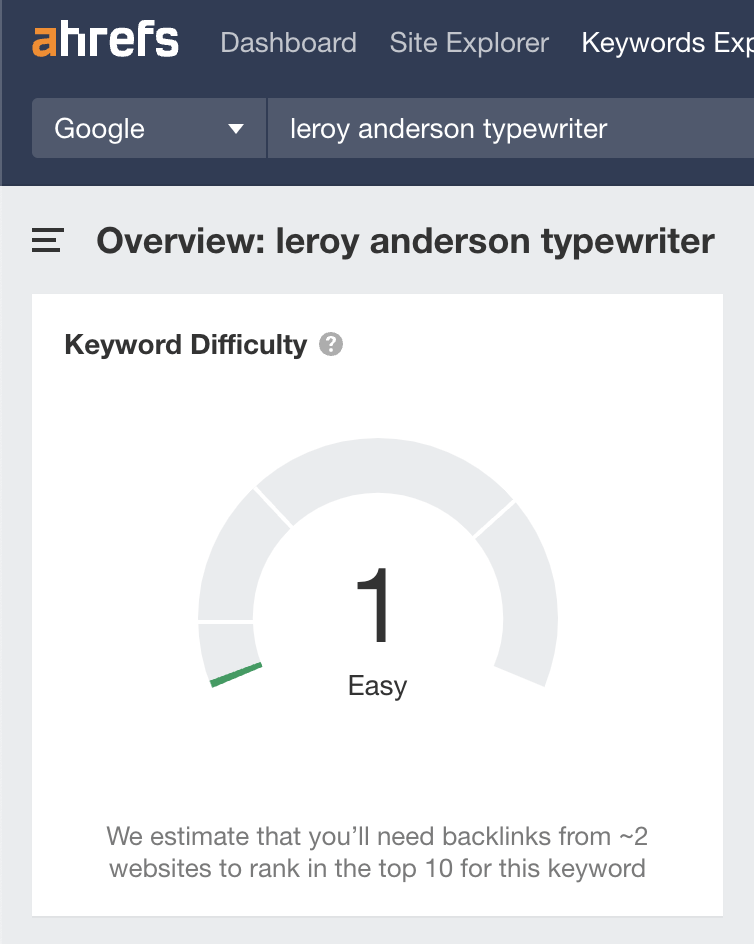754x944 pixels.
Task: Click the Keyword Difficulty help question mark
Action: pyautogui.click(x=331, y=344)
